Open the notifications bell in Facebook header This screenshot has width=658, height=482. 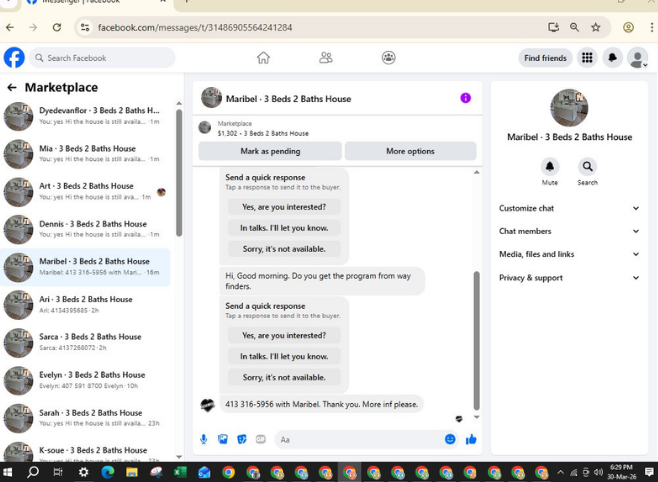tap(612, 58)
